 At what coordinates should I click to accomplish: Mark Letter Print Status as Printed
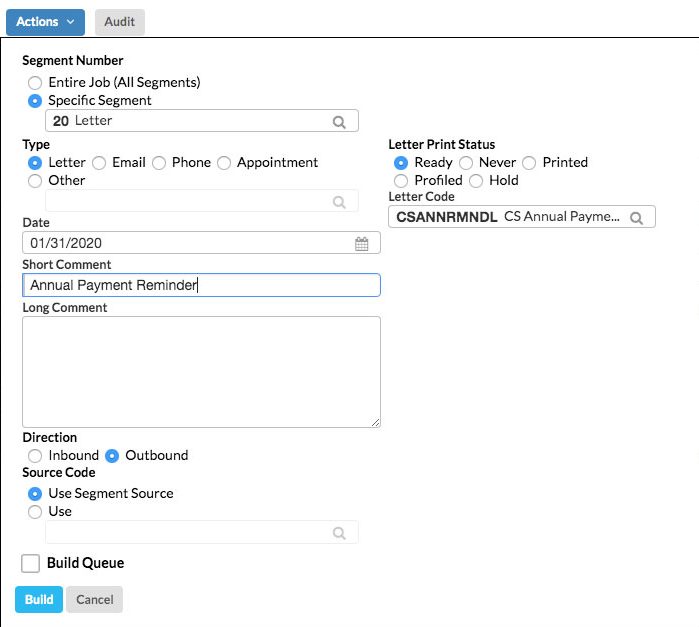click(529, 162)
